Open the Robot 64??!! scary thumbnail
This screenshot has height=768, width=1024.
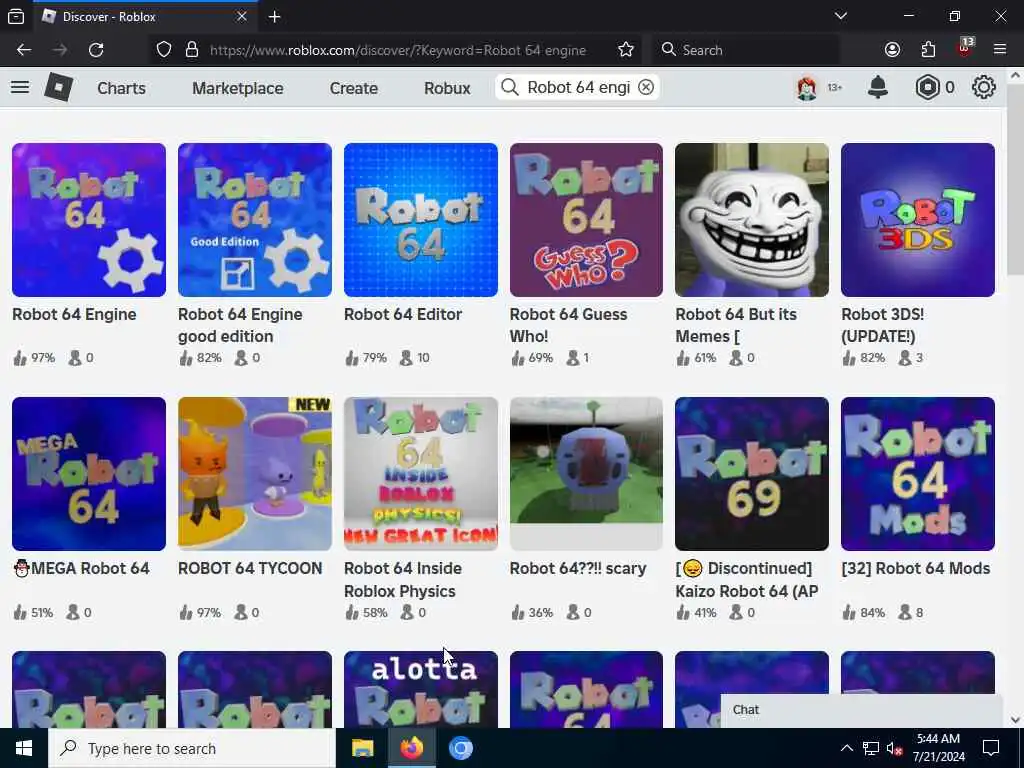pyautogui.click(x=586, y=474)
